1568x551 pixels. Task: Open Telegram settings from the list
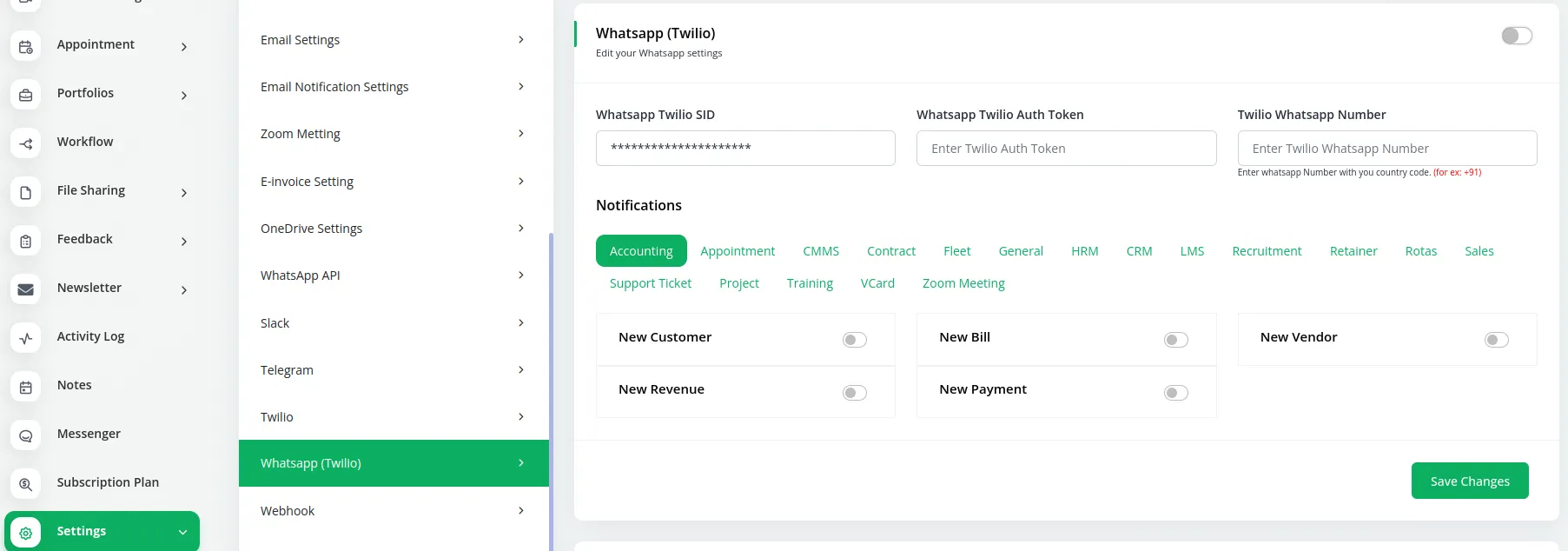393,370
